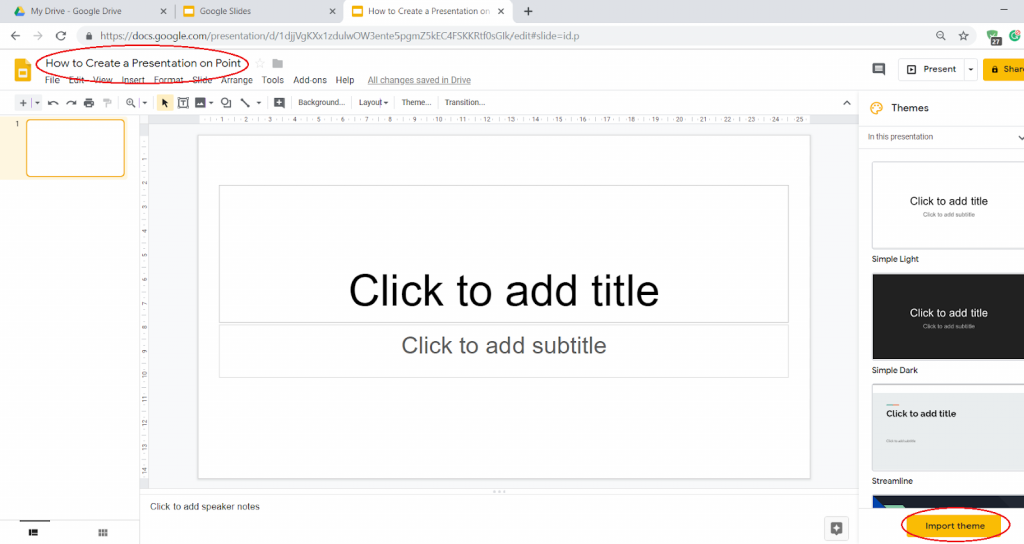The height and width of the screenshot is (544, 1024).
Task: Choose the Simple Dark theme thumbnail
Action: [x=948, y=317]
